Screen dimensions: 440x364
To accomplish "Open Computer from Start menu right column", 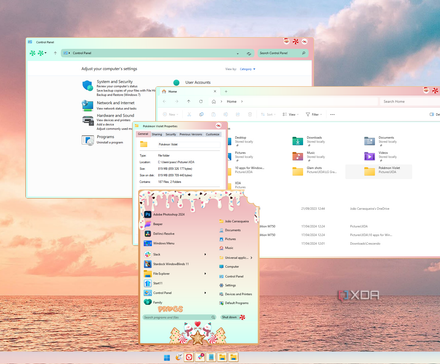I will 229,267.
